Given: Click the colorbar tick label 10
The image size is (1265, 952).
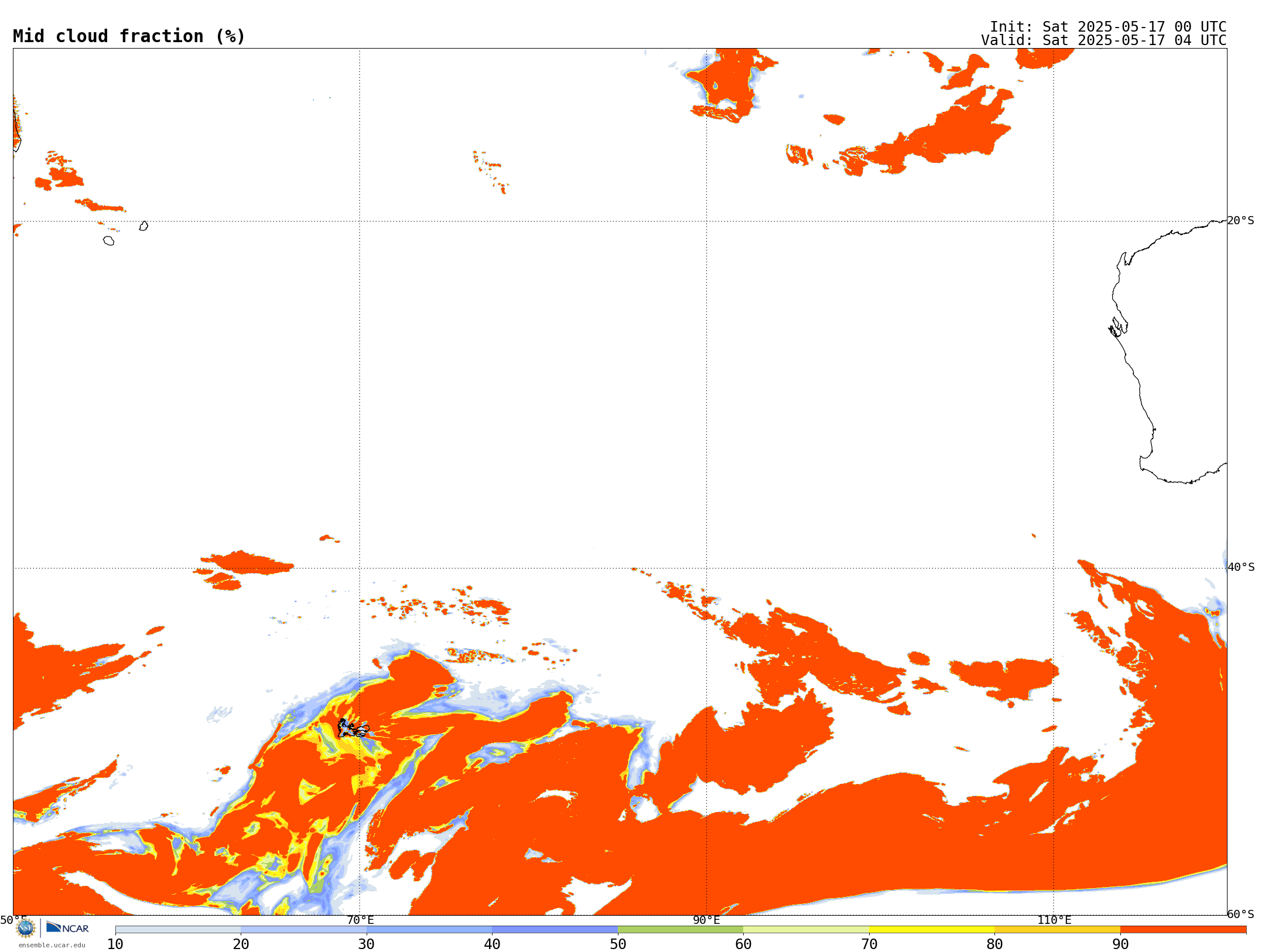Looking at the screenshot, I should (115, 944).
